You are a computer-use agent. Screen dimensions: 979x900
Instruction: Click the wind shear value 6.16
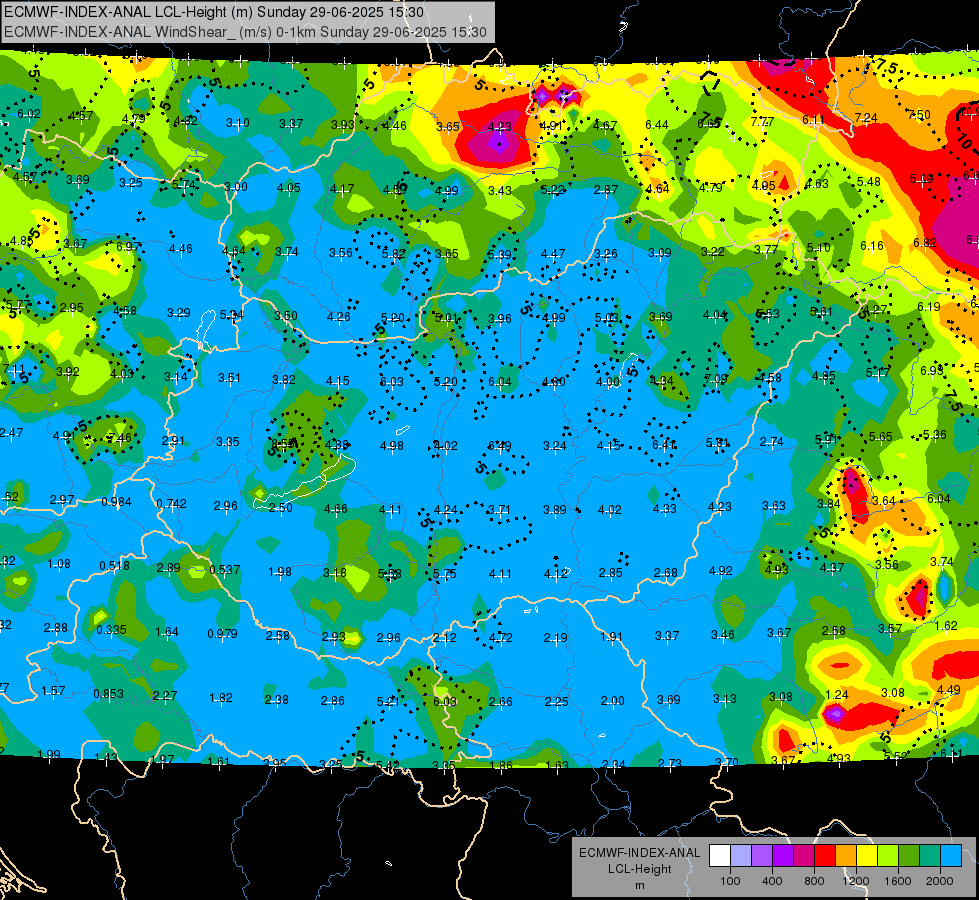872,245
